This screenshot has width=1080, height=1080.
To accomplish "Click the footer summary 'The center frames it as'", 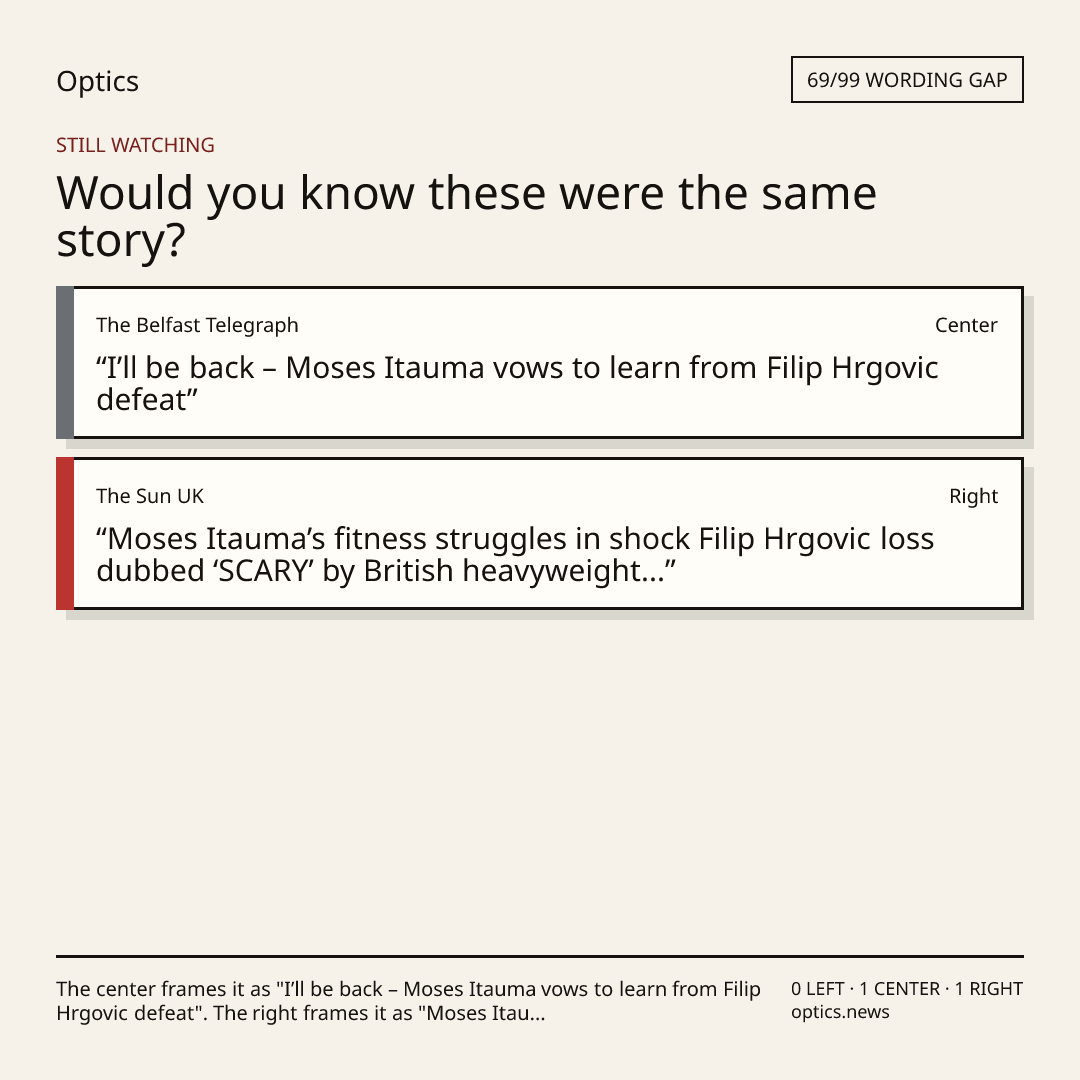I will click(408, 1001).
